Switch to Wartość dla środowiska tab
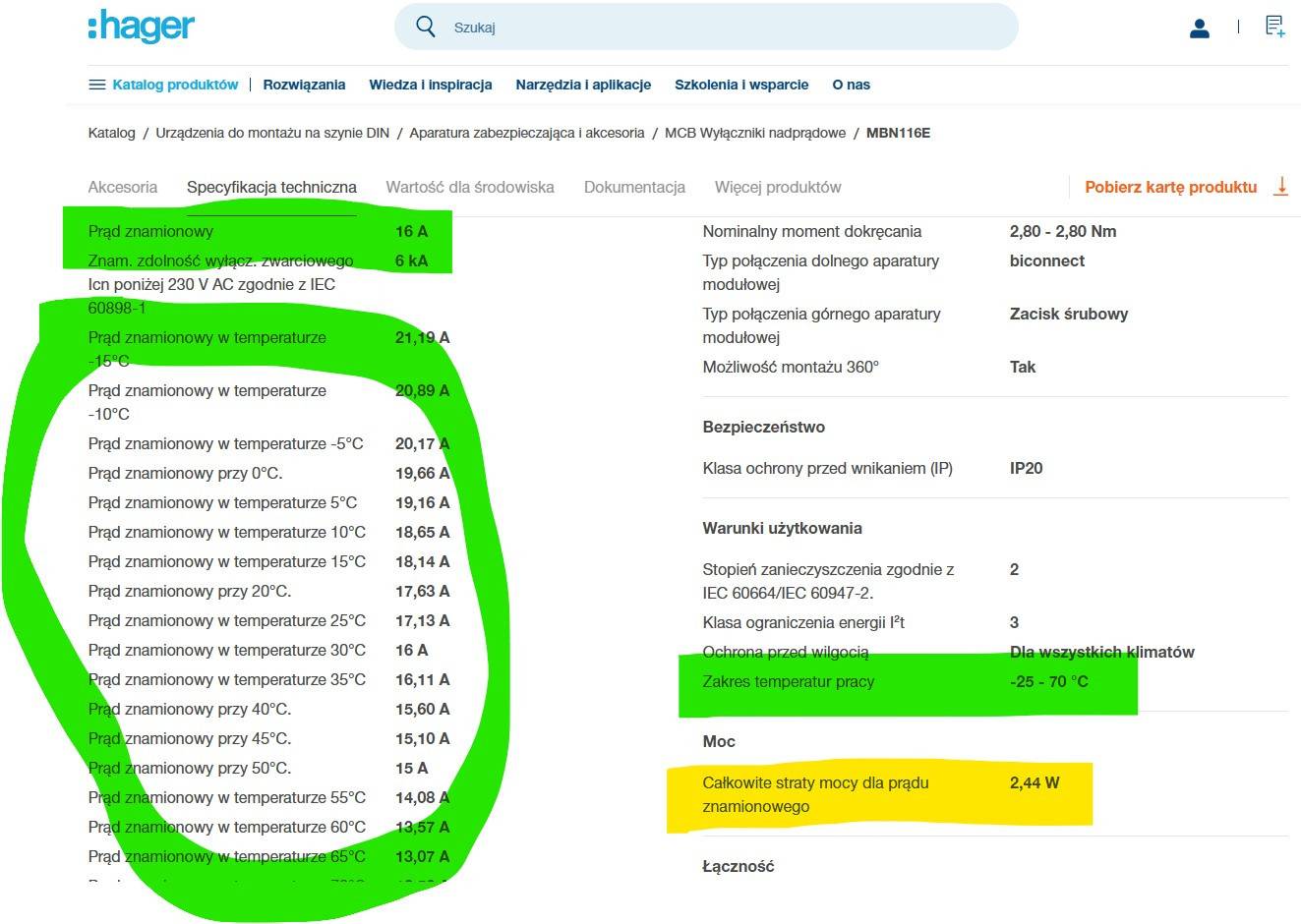 [x=470, y=187]
